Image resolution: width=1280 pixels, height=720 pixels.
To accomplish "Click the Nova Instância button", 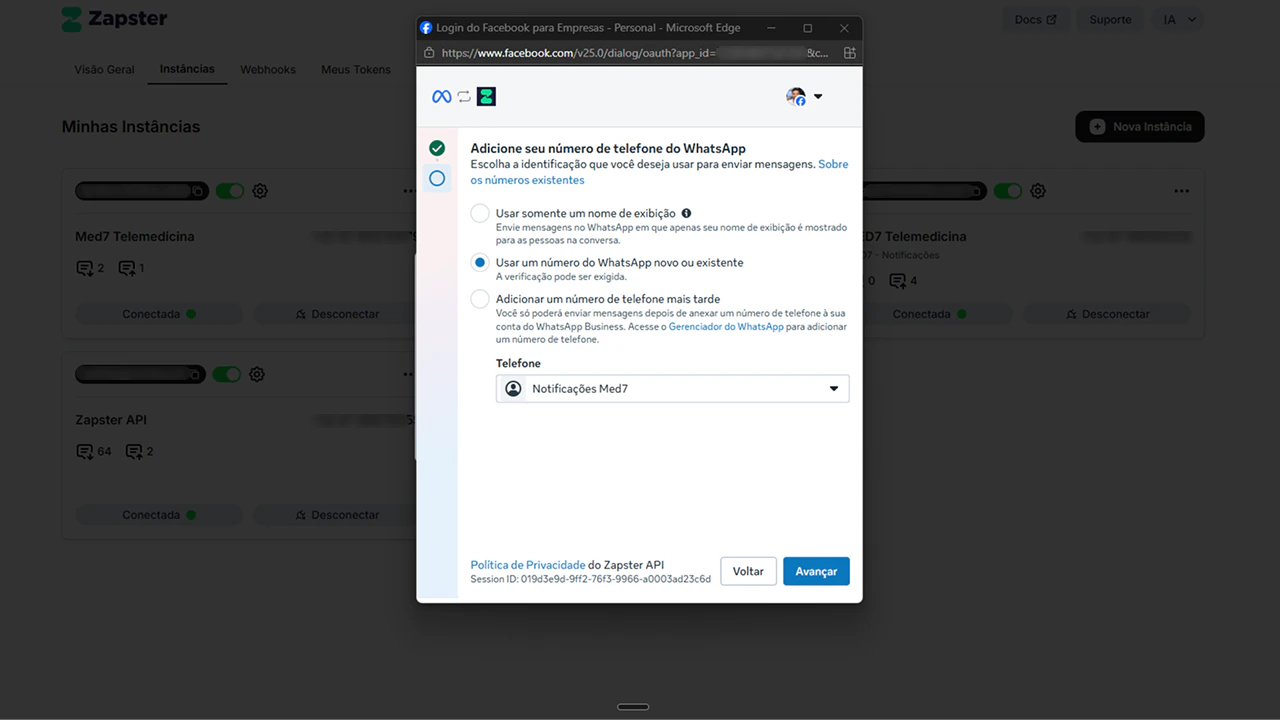I will (x=1140, y=127).
